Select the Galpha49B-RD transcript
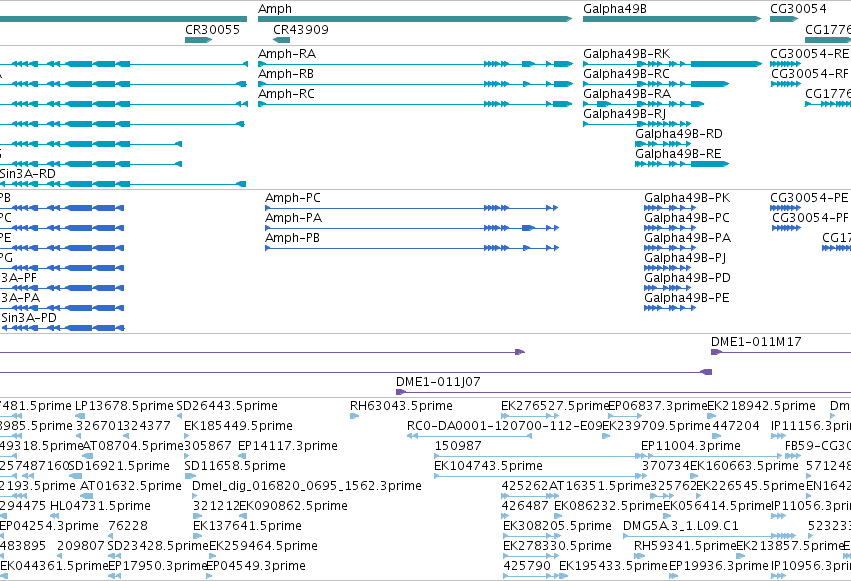 pyautogui.click(x=663, y=144)
